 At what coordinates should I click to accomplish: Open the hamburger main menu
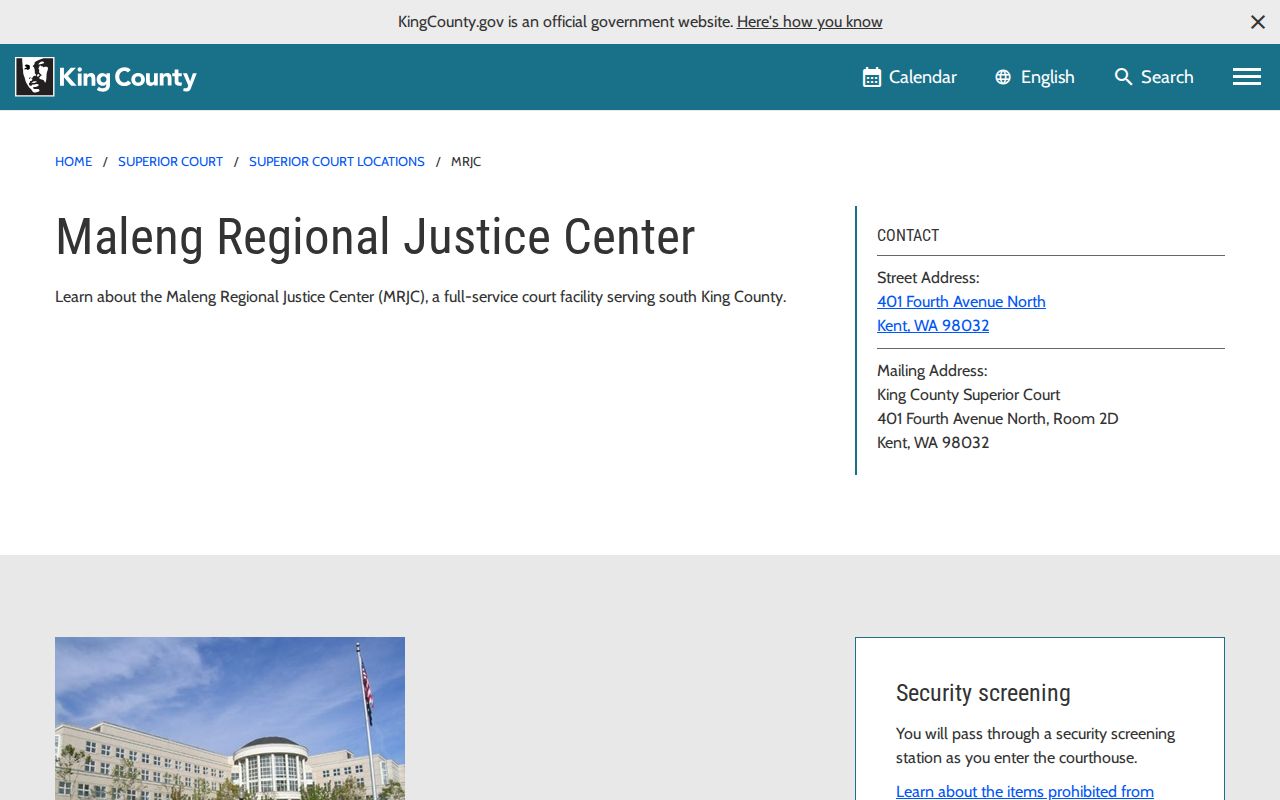tap(1247, 77)
